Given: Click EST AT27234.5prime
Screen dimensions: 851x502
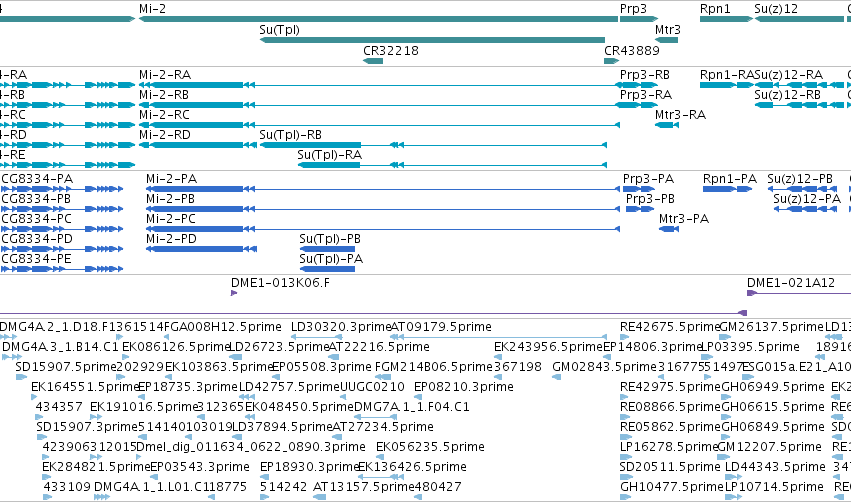Looking at the screenshot, I should 383,427.
